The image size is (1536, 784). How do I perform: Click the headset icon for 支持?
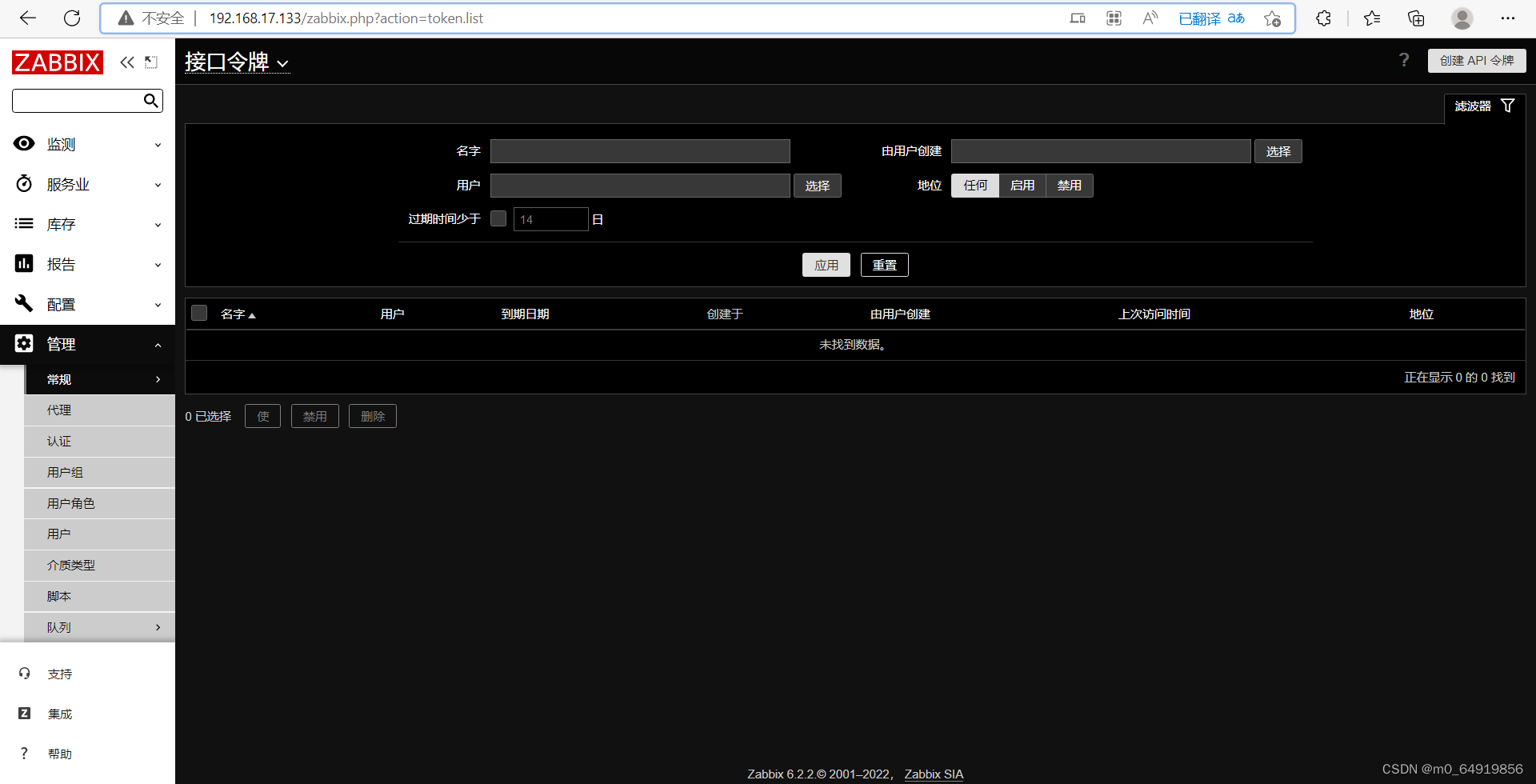tap(24, 674)
